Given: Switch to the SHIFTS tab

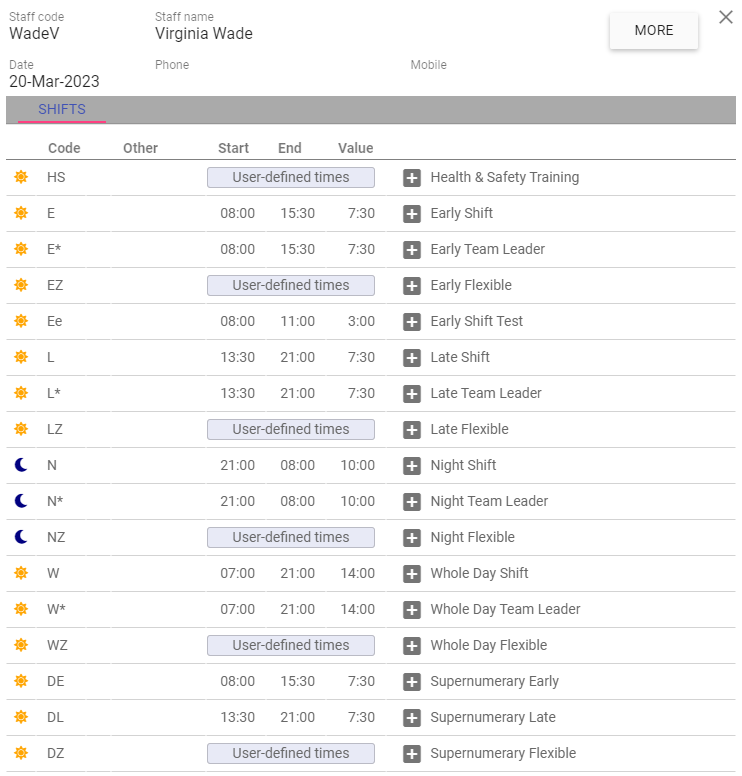Looking at the screenshot, I should (x=62, y=109).
